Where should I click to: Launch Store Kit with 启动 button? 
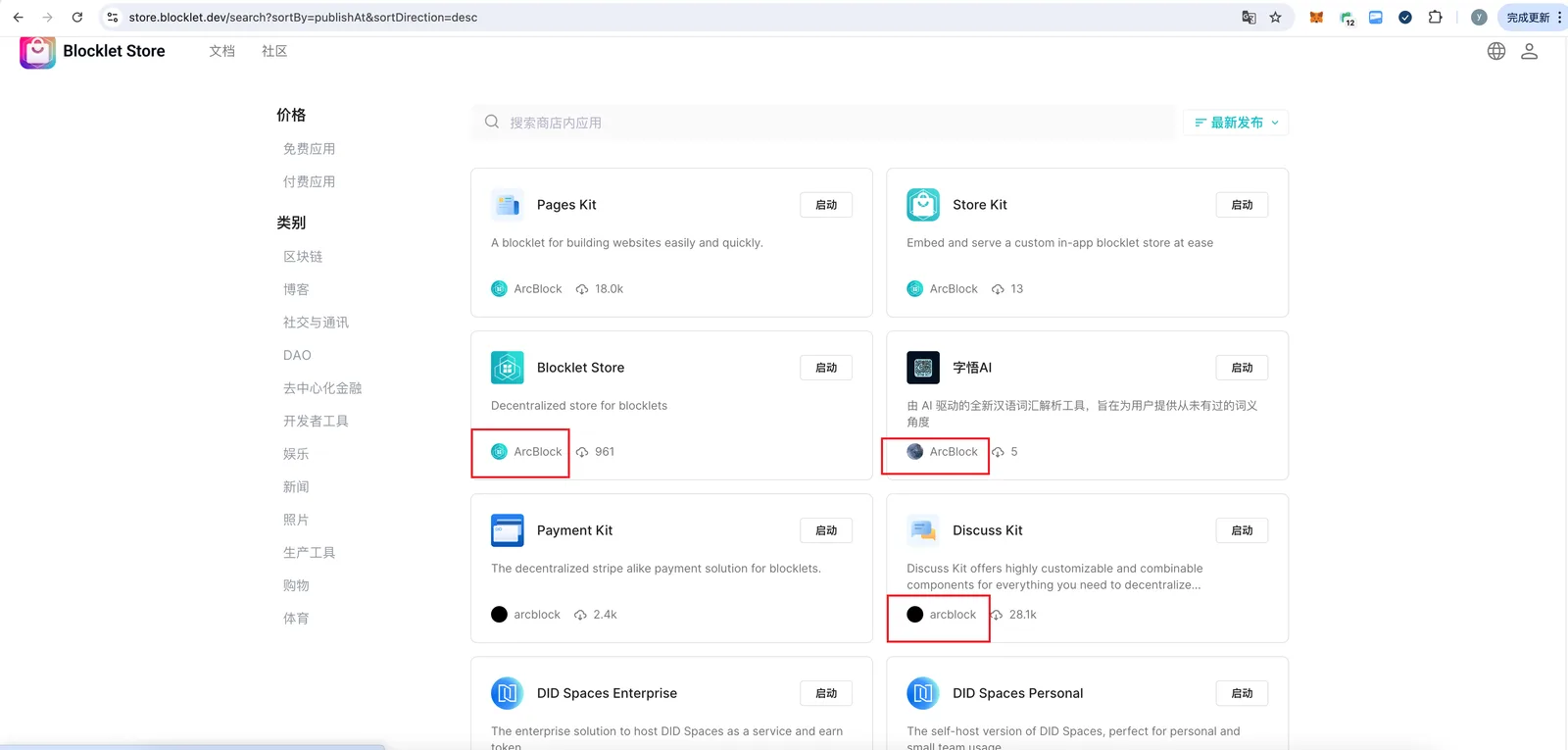pos(1242,205)
